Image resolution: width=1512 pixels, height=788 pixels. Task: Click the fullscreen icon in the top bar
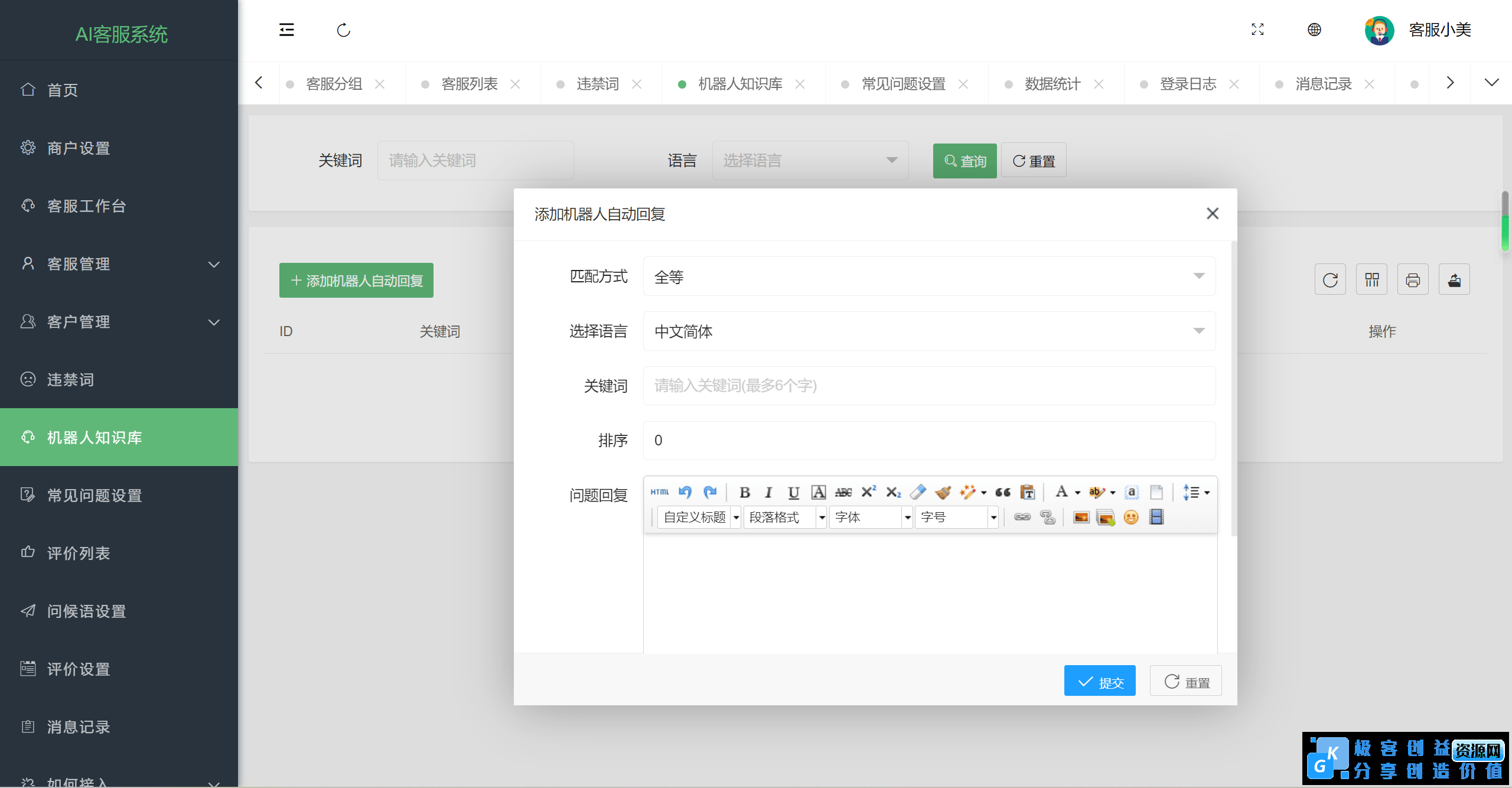tap(1258, 30)
